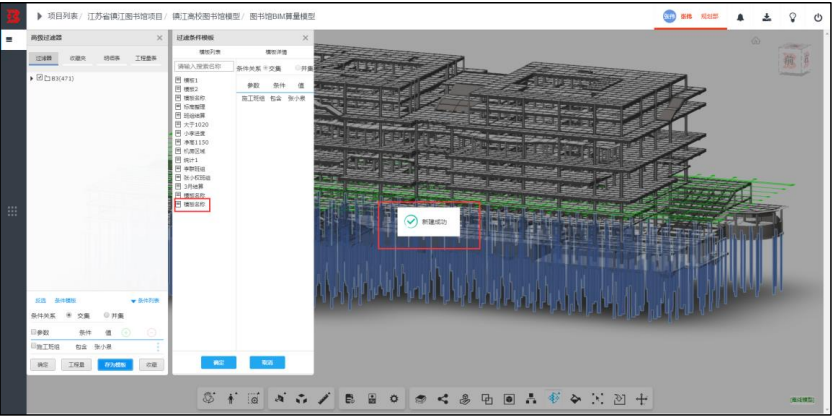
Task: Open the document properties icon in bottom toolbar
Action: pyautogui.click(x=350, y=398)
